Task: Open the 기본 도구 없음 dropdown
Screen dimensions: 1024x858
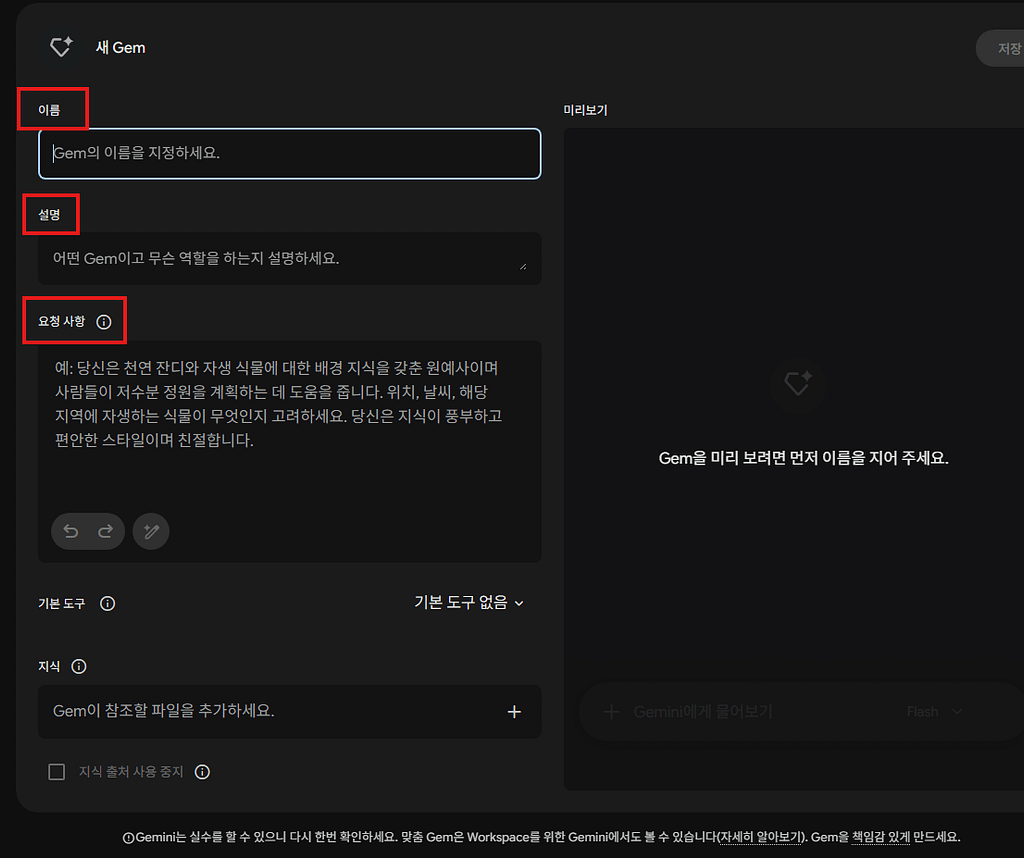Action: click(x=469, y=603)
